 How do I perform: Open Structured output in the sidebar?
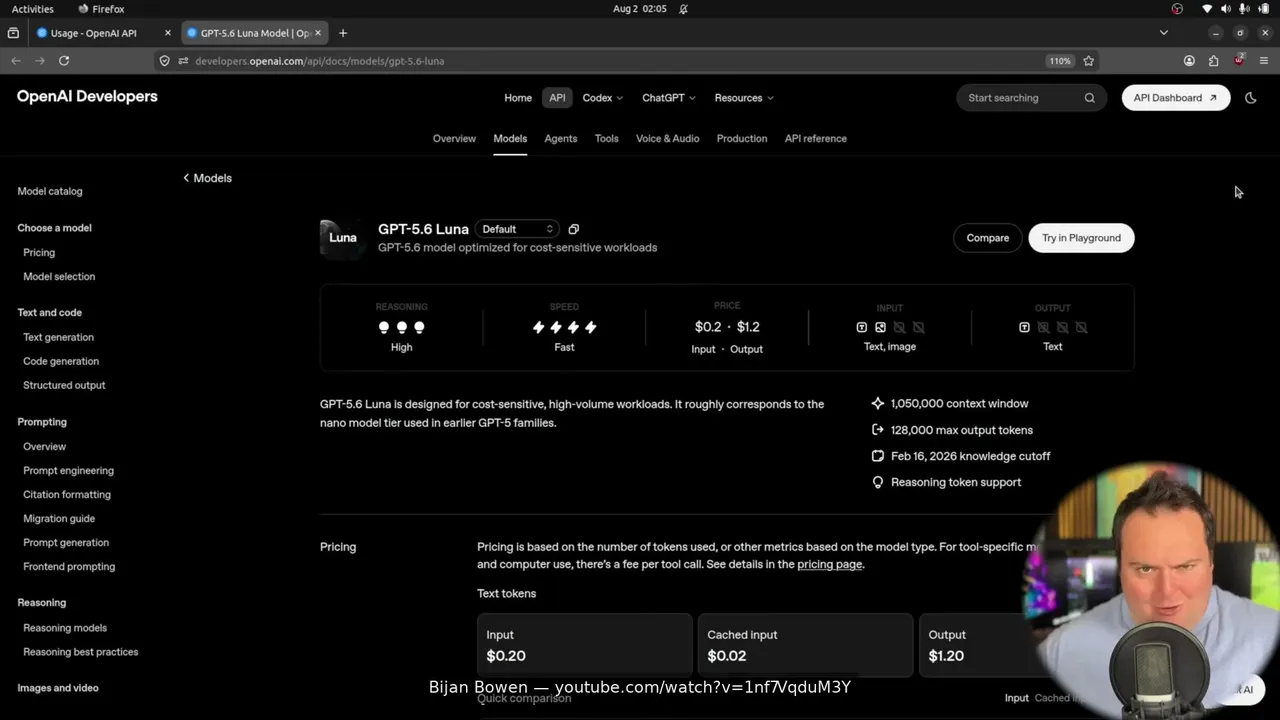pyautogui.click(x=64, y=386)
